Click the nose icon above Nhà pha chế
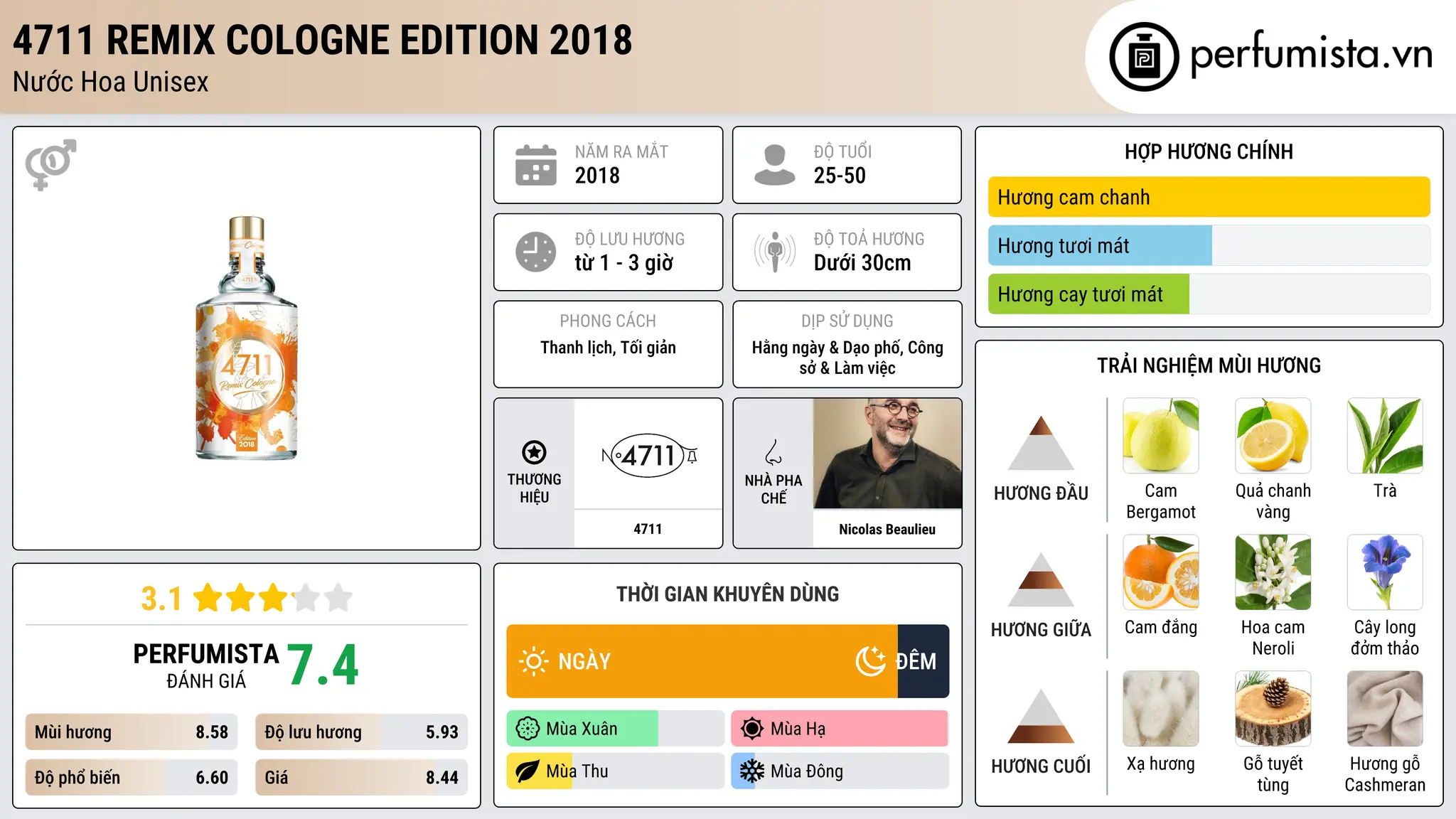Screen dimensions: 1456x819 click(773, 452)
